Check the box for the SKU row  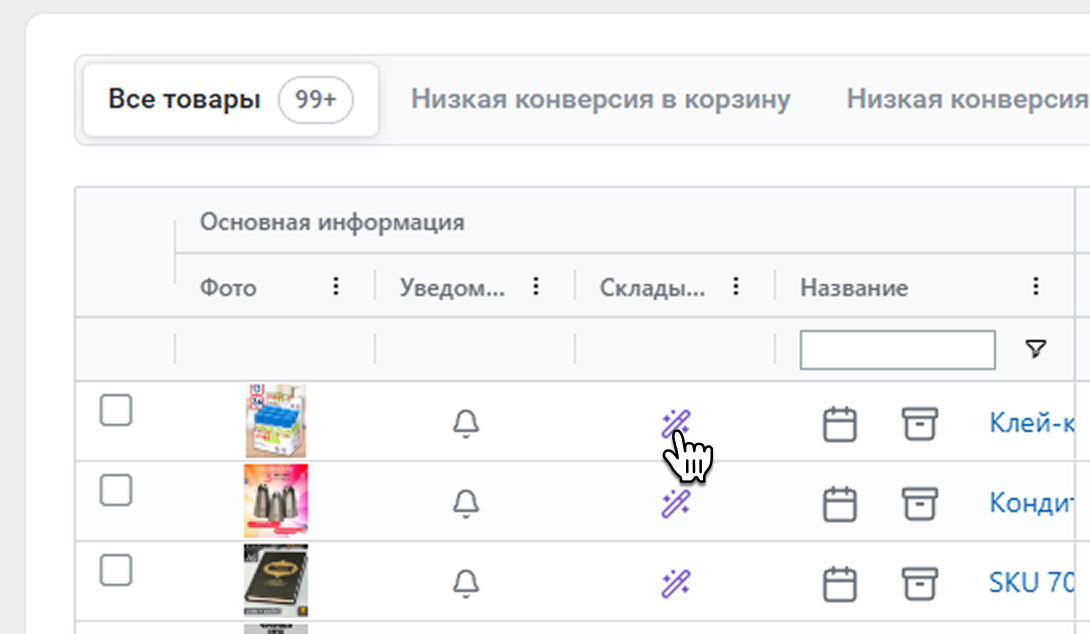116,570
